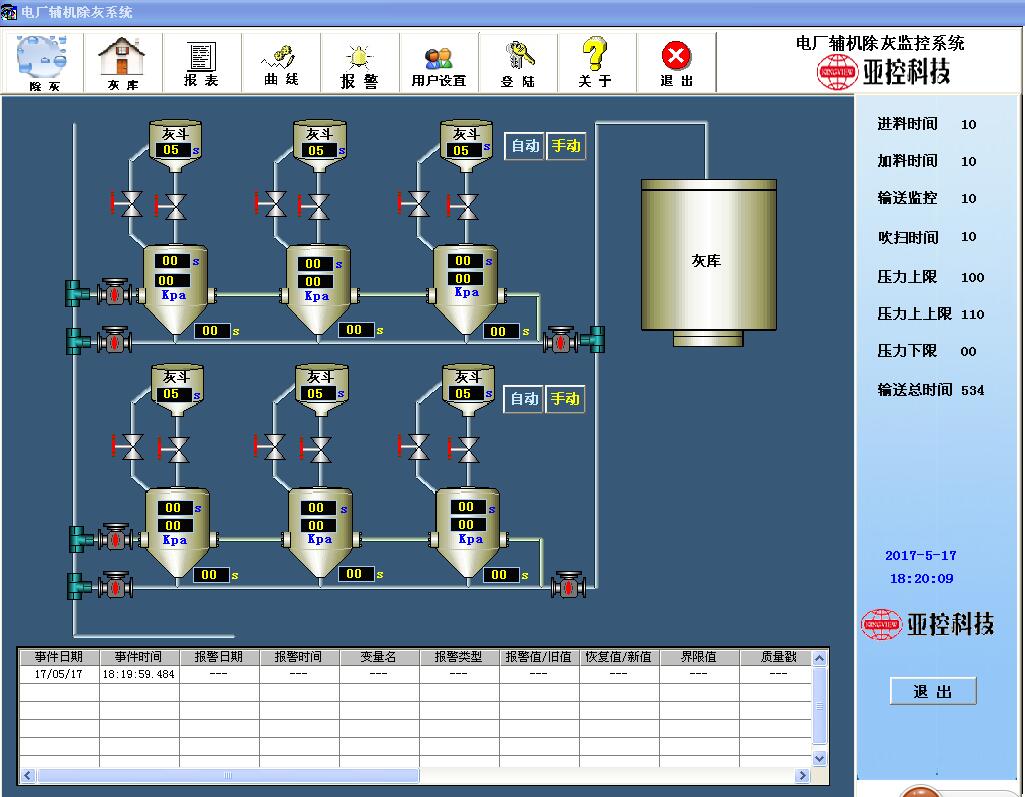Click the 变量名 column header in the event list
Screen dimensions: 1025x797
point(381,656)
